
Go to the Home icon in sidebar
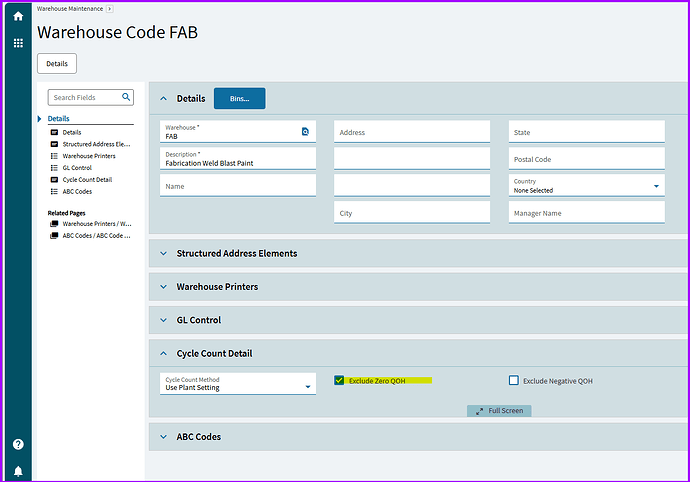(18, 16)
